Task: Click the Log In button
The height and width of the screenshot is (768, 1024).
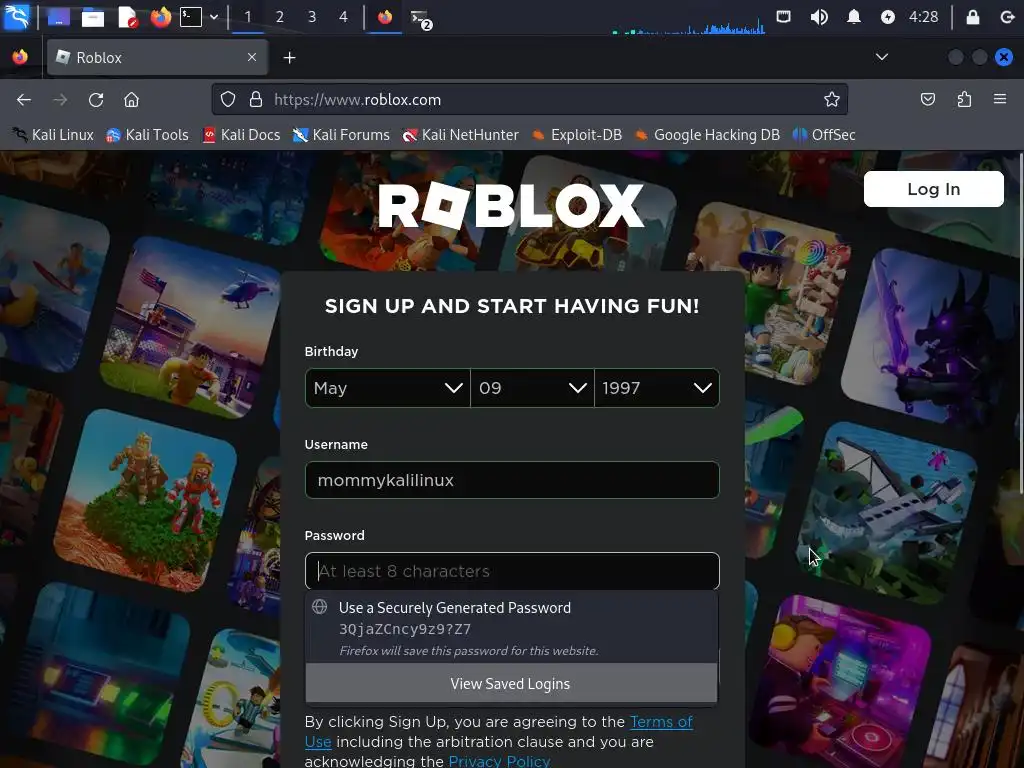Action: pos(933,189)
